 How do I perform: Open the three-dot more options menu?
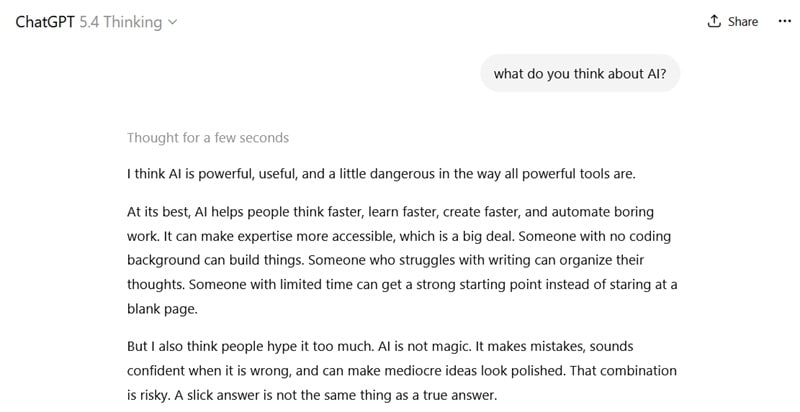[784, 21]
